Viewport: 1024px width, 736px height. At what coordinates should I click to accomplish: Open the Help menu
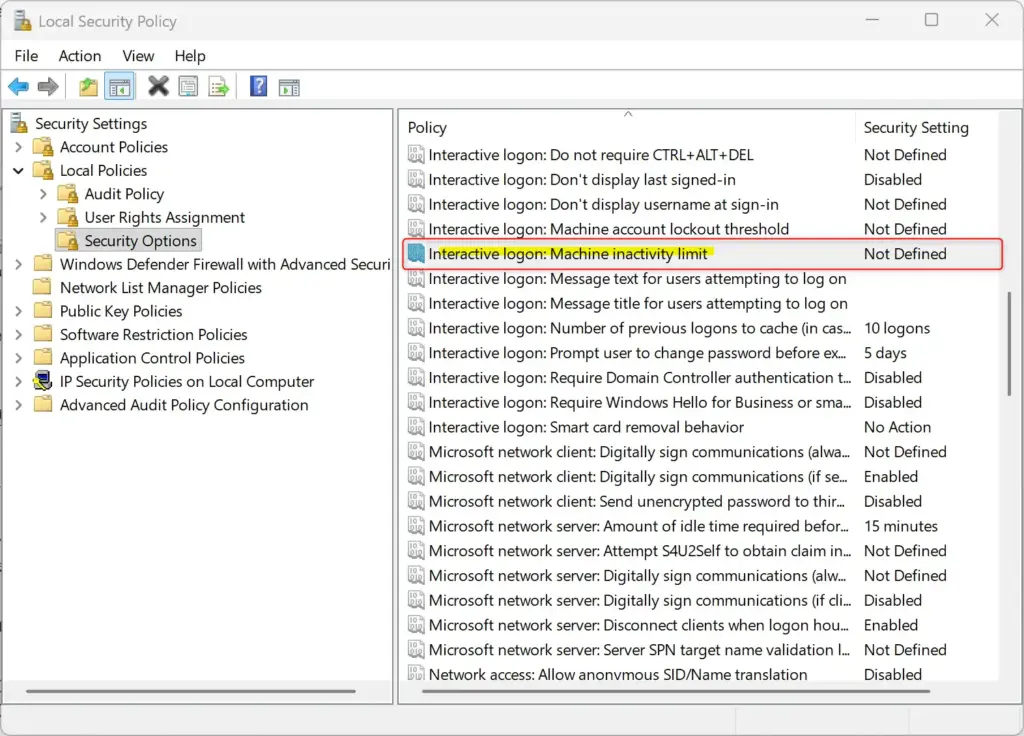tap(190, 56)
